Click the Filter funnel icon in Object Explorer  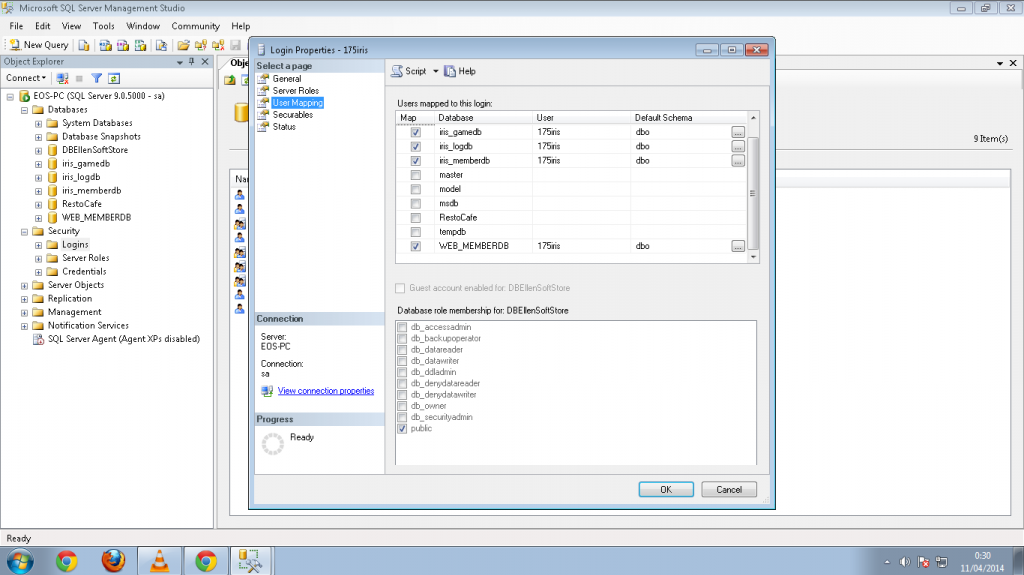pyautogui.click(x=97, y=78)
